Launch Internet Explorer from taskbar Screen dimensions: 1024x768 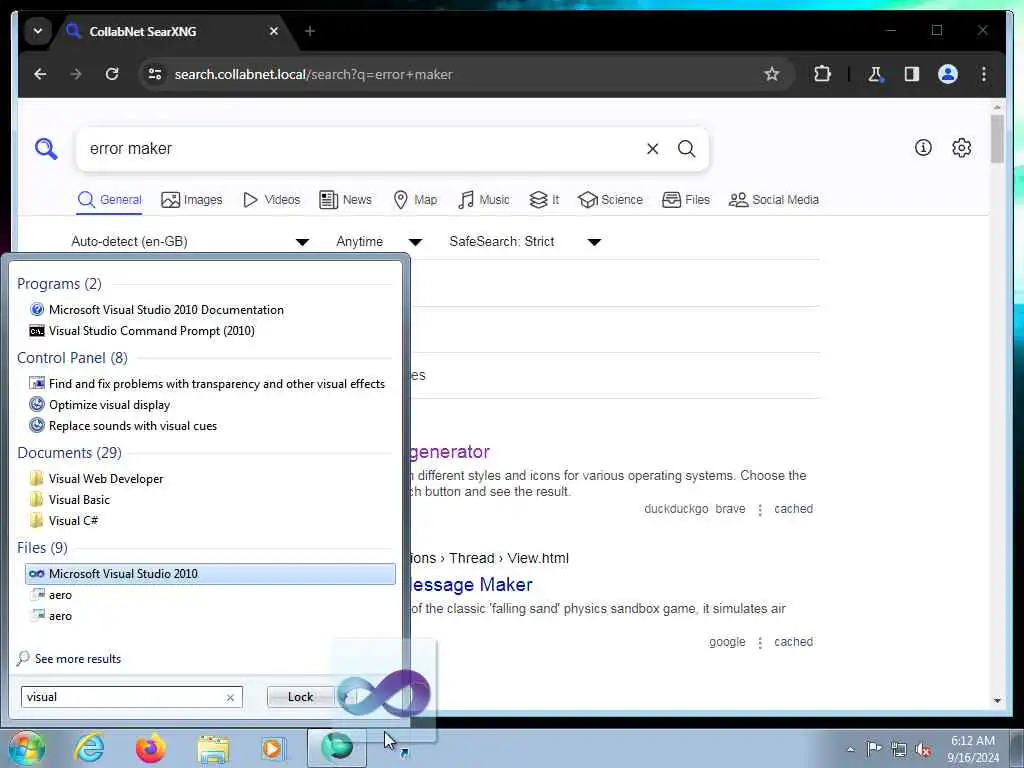tap(89, 748)
